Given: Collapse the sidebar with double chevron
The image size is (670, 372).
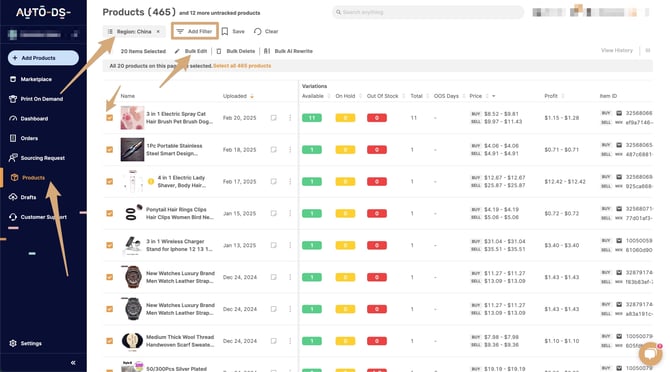Looking at the screenshot, I should tap(73, 363).
